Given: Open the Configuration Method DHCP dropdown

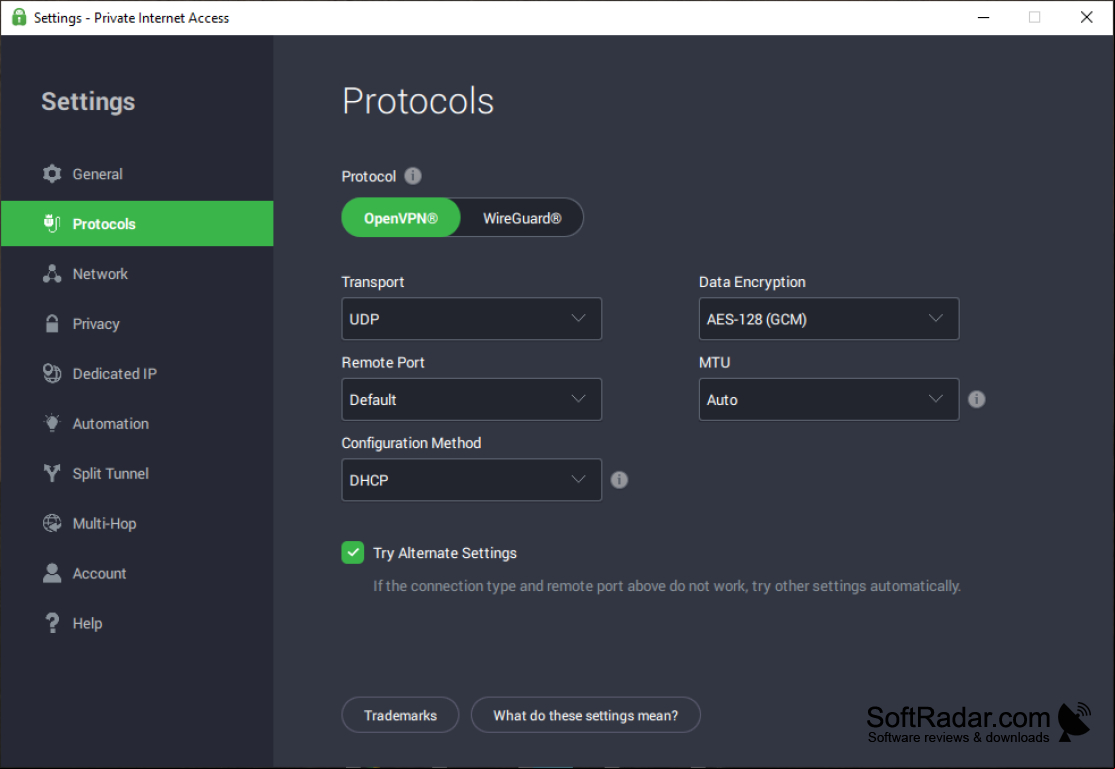Looking at the screenshot, I should [471, 479].
